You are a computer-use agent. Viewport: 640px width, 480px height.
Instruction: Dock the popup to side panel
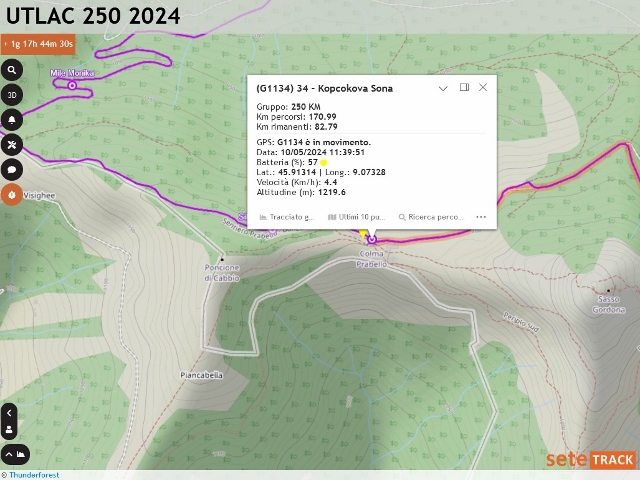pyautogui.click(x=464, y=87)
